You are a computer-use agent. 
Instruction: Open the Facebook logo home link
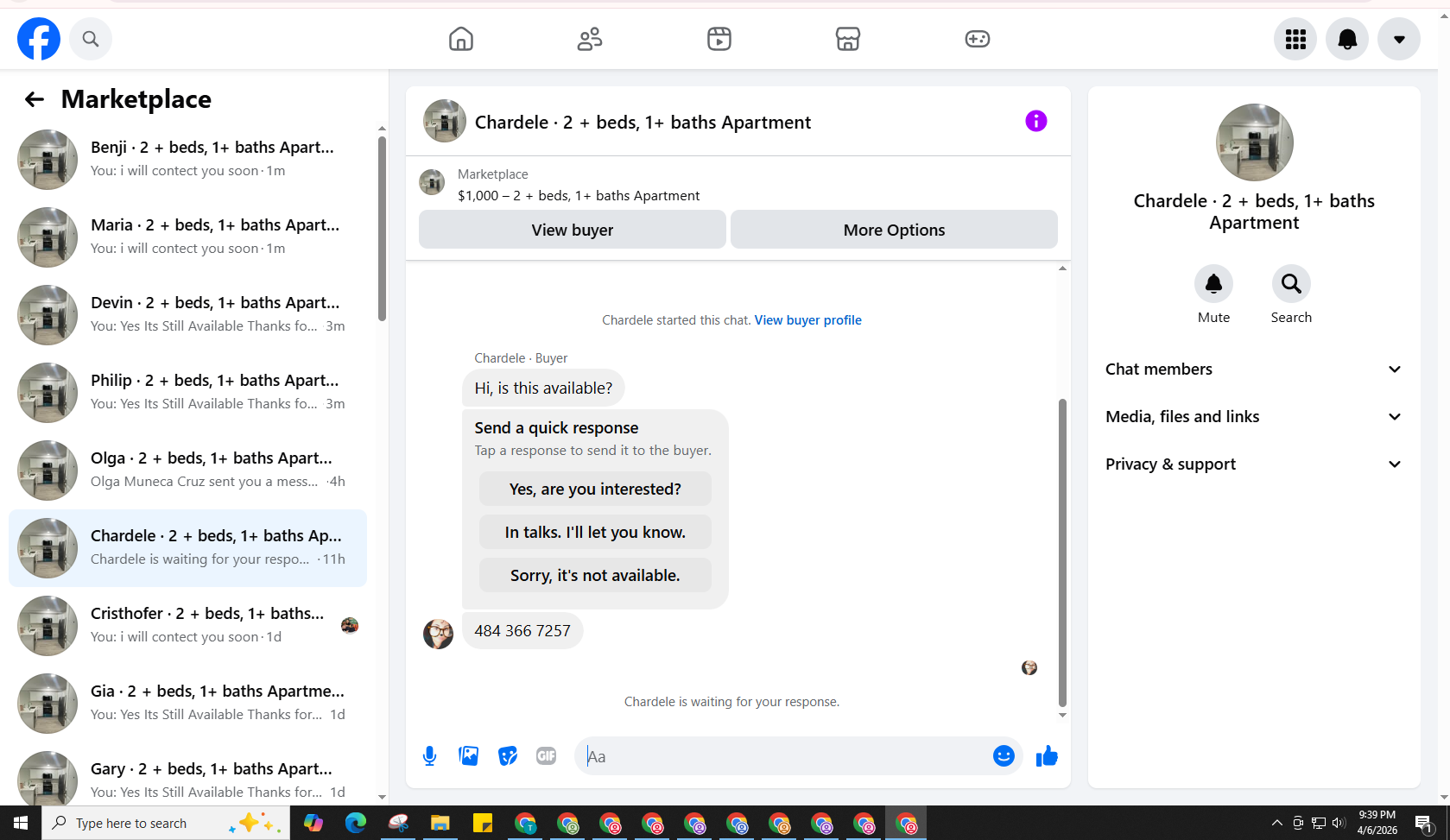39,39
